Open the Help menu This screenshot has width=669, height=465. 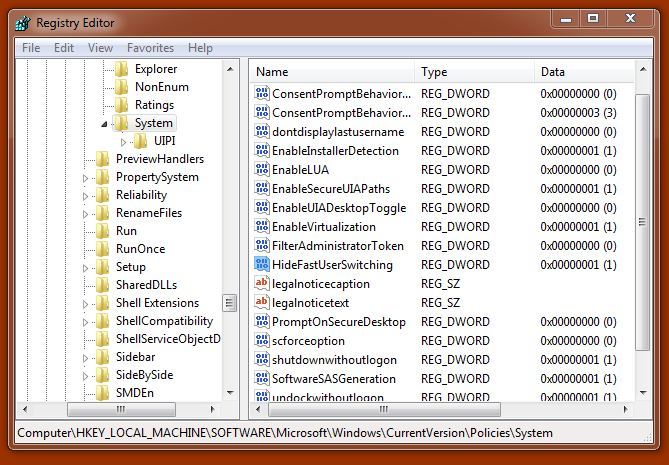[200, 48]
